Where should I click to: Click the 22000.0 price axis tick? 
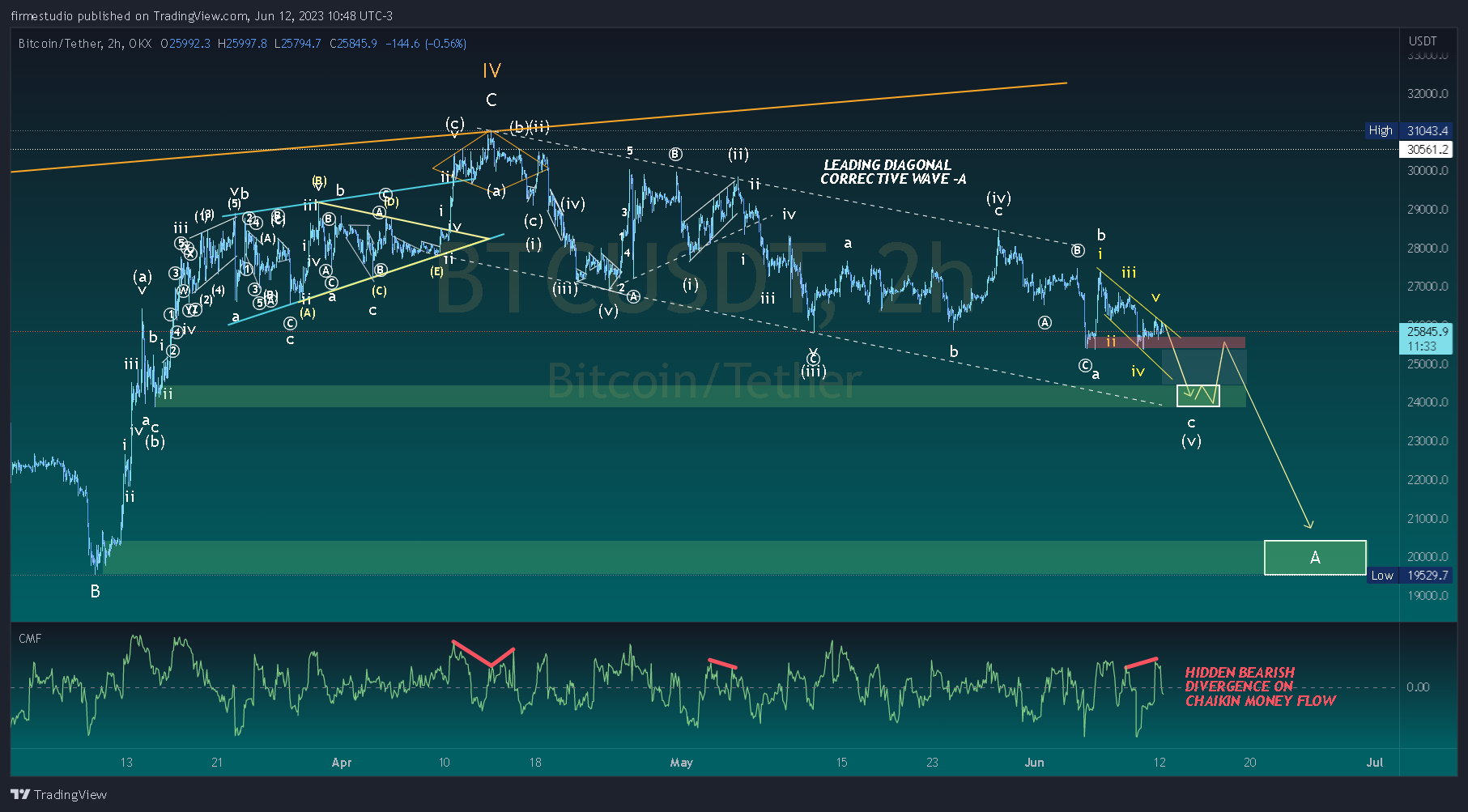pos(1428,480)
